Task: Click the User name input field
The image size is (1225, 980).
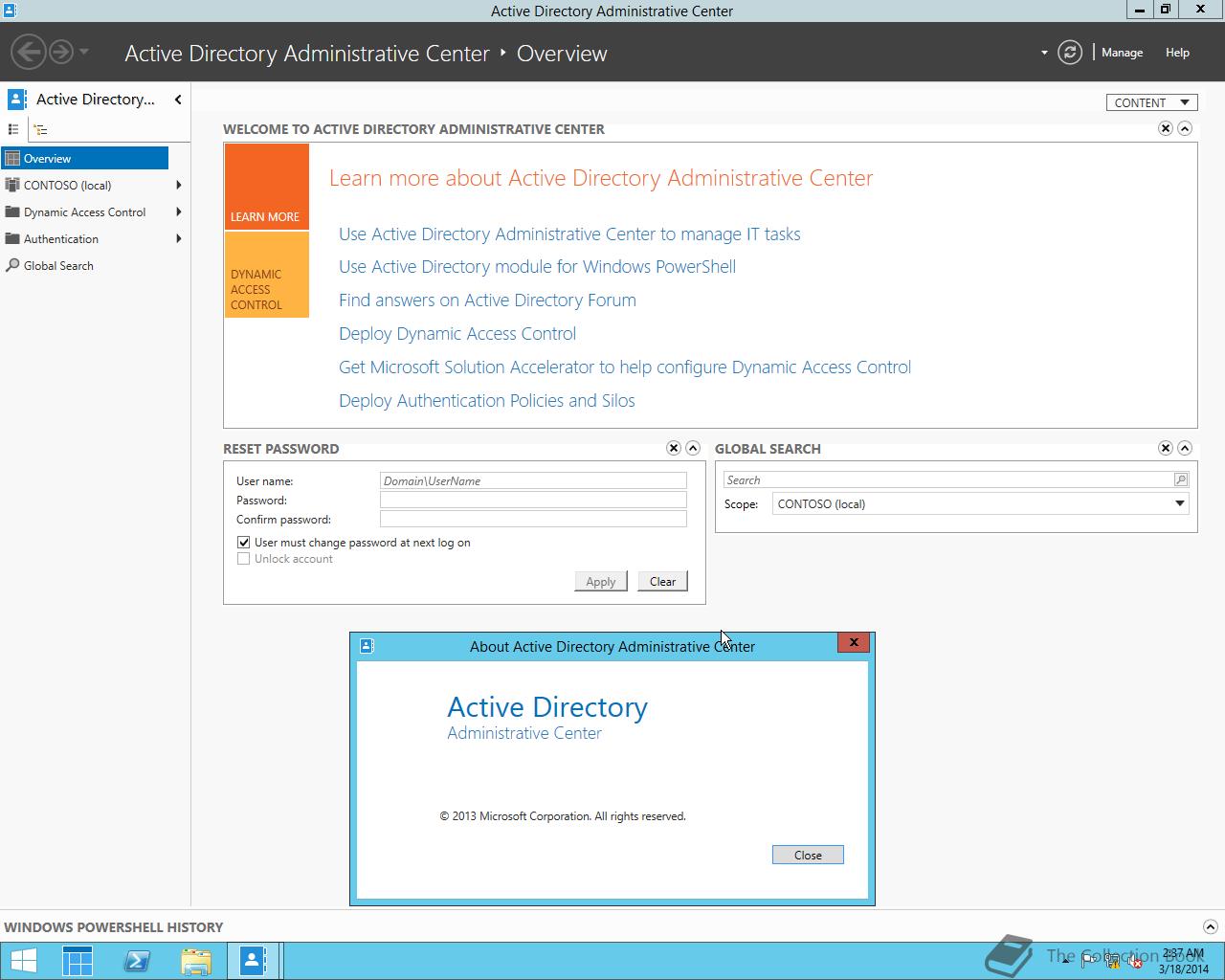Action: [533, 480]
